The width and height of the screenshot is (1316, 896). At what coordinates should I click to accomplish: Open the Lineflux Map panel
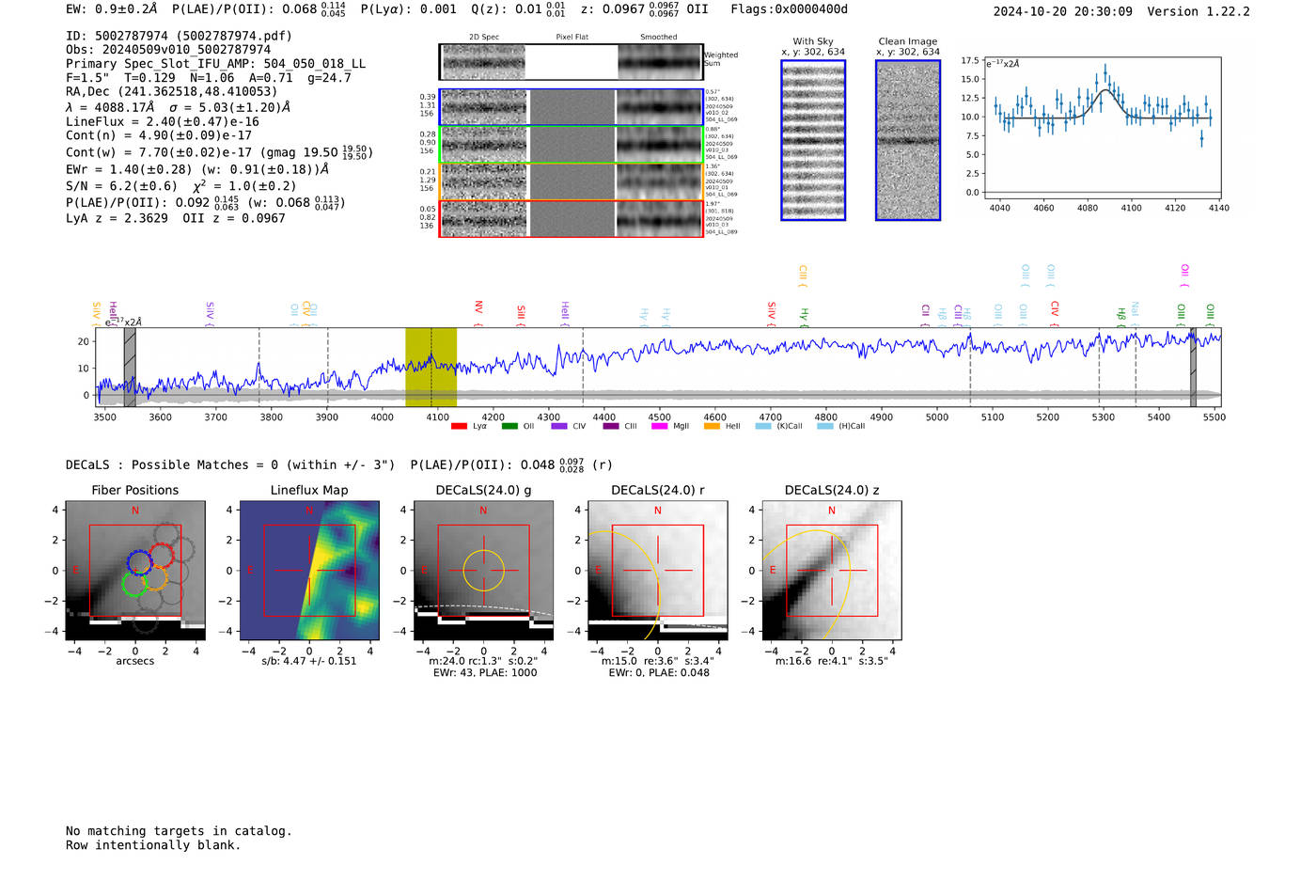(x=309, y=571)
